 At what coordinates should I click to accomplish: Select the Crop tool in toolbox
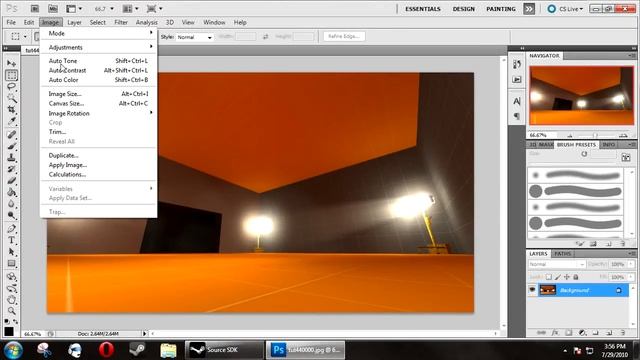click(x=11, y=109)
